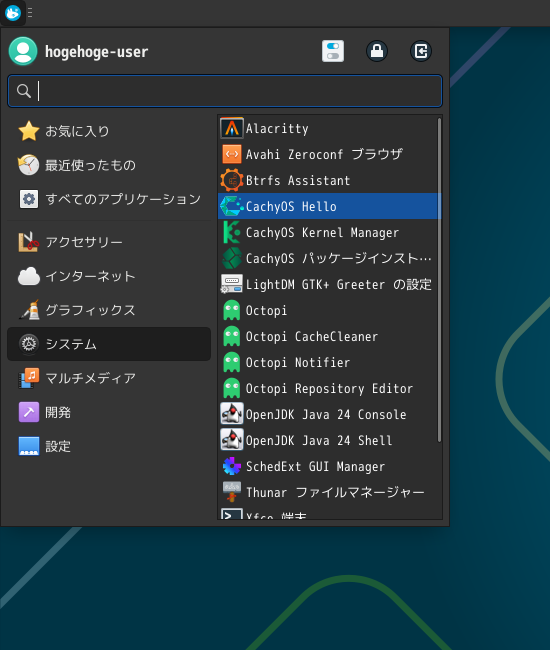The height and width of the screenshot is (650, 550).
Task: Click the hogehoge-user name label
Action: pyautogui.click(x=97, y=52)
